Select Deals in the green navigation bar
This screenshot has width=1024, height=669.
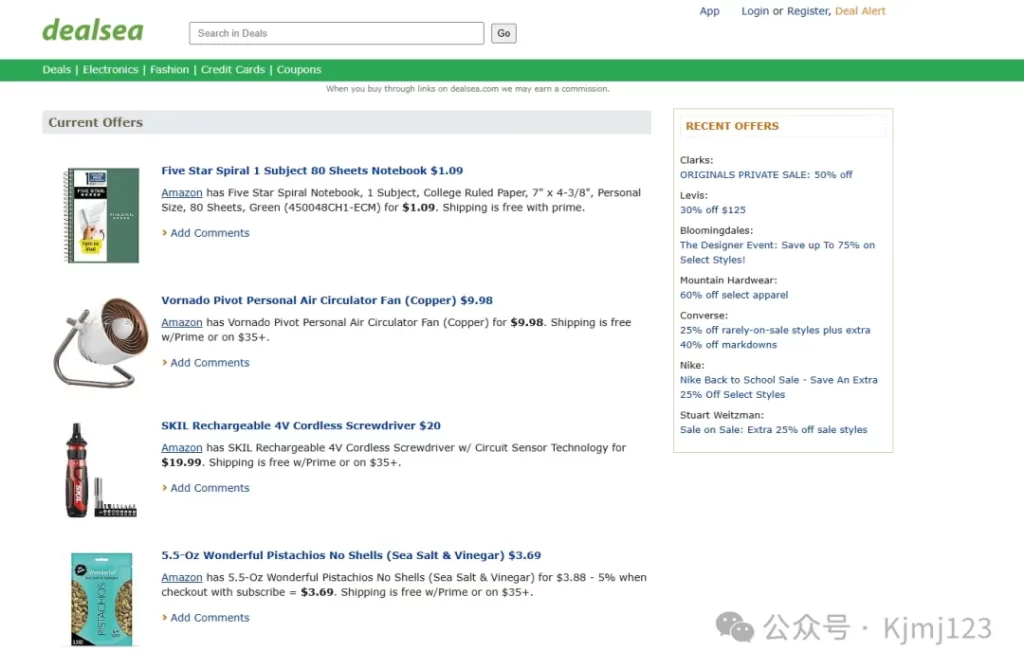[x=57, y=70]
